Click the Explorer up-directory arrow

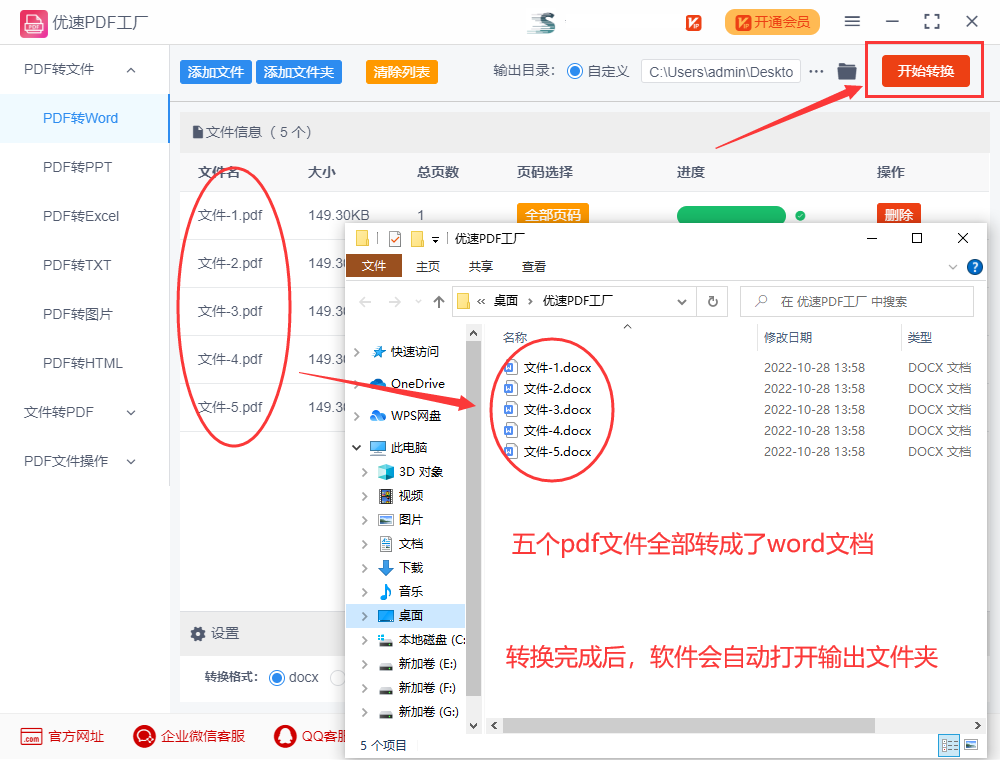(439, 302)
